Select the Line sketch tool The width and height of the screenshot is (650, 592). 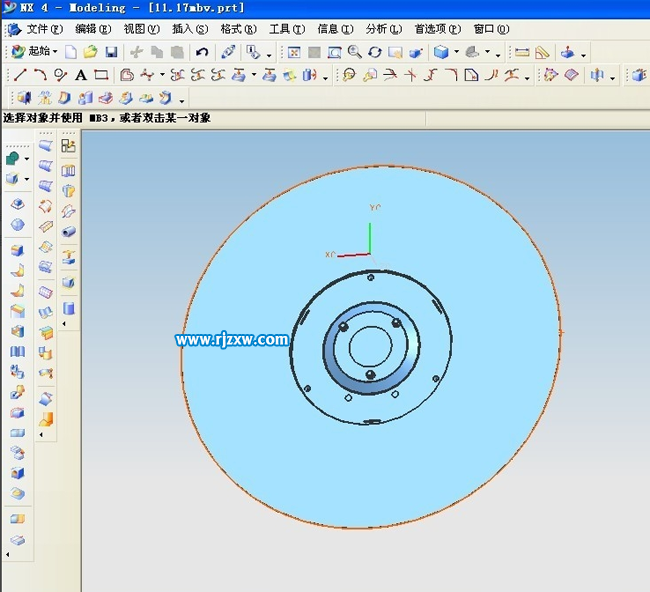pyautogui.click(x=20, y=75)
